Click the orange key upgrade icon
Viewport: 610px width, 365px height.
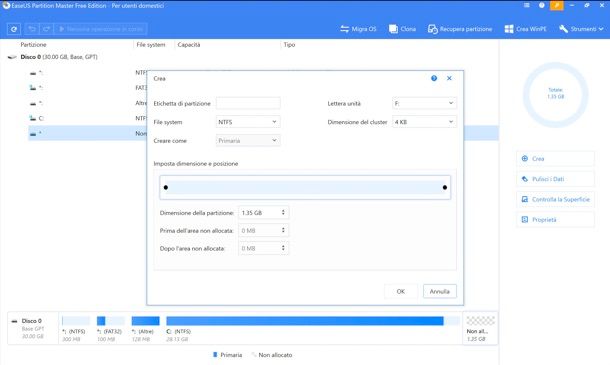(557, 5)
